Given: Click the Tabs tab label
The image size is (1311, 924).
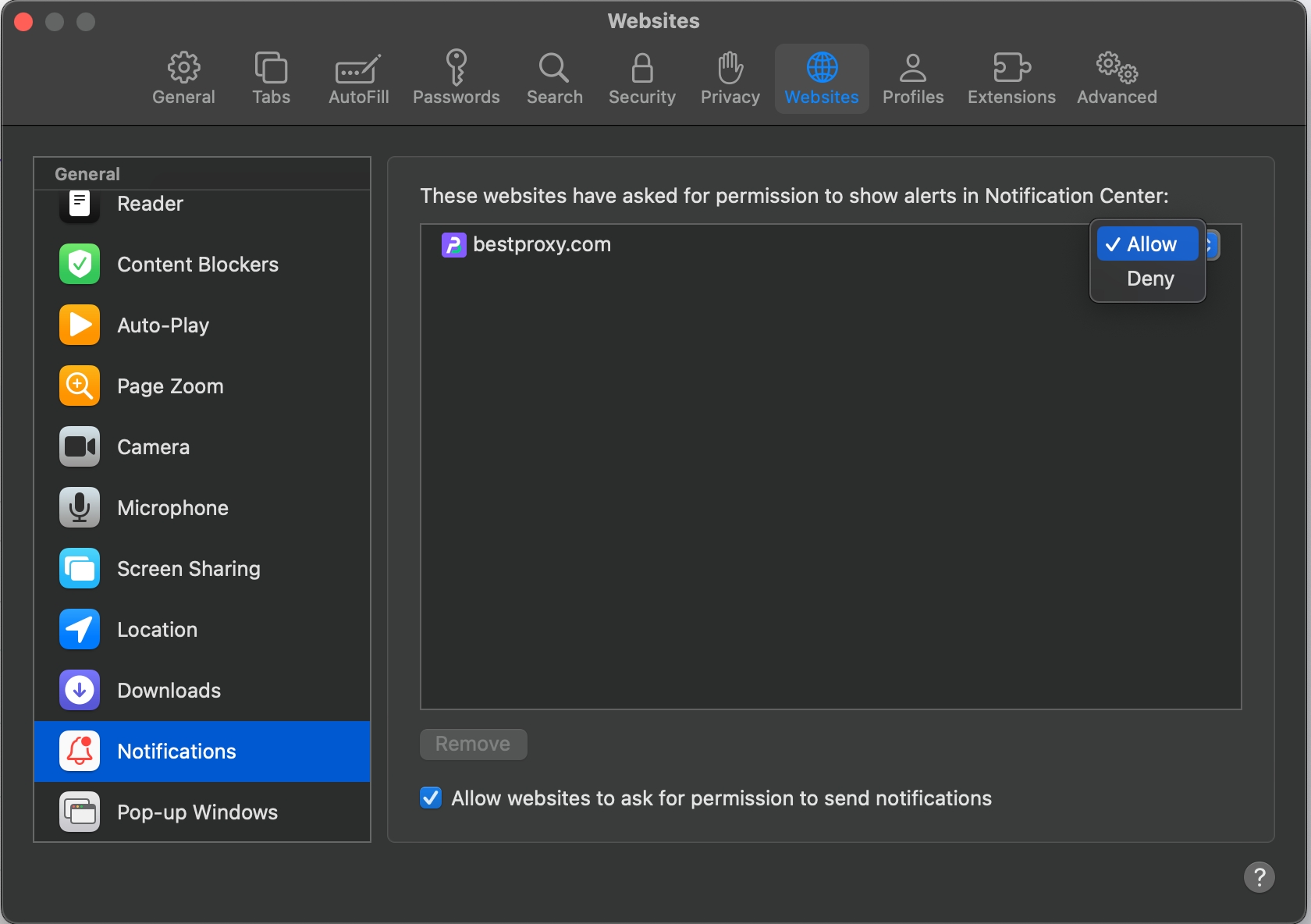Looking at the screenshot, I should coord(271,98).
